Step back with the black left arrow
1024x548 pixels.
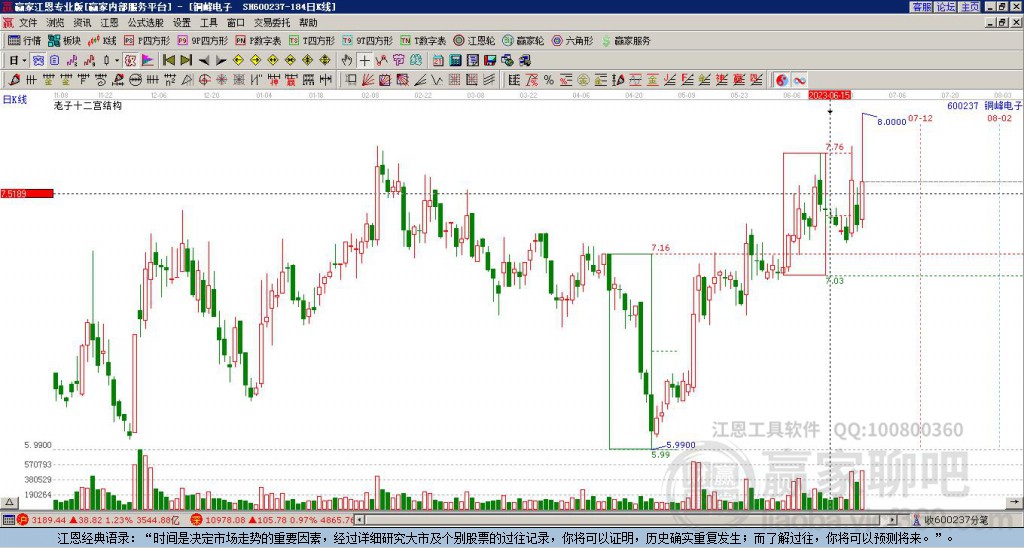[204, 61]
